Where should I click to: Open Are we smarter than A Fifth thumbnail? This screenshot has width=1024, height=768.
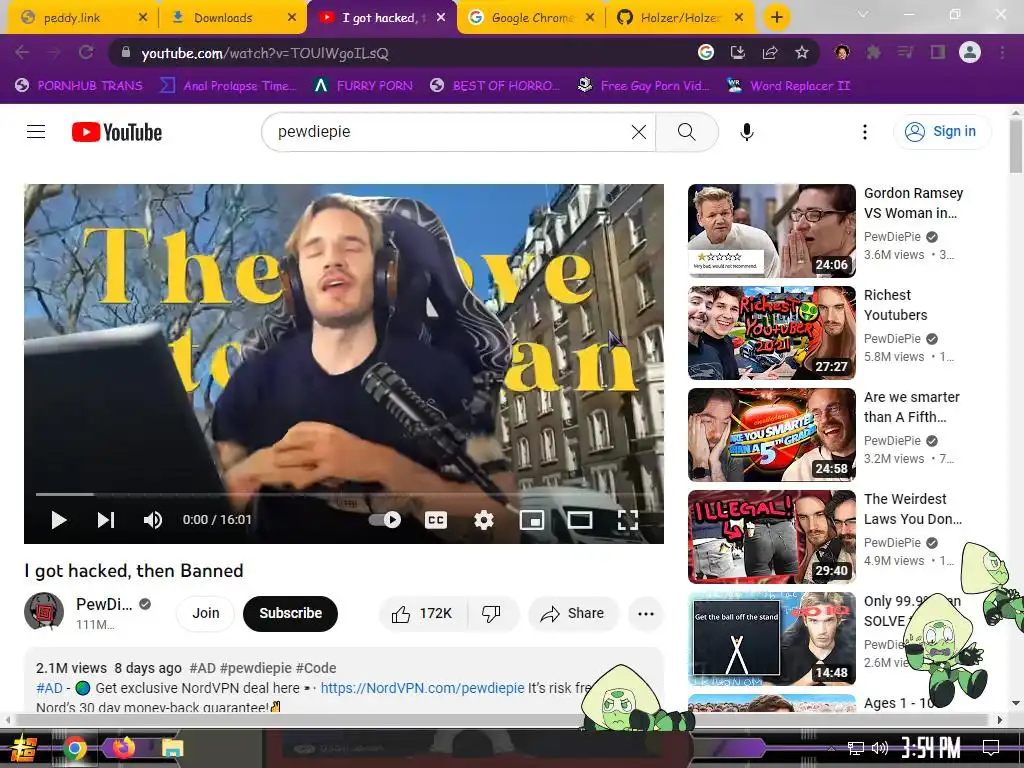(771, 434)
